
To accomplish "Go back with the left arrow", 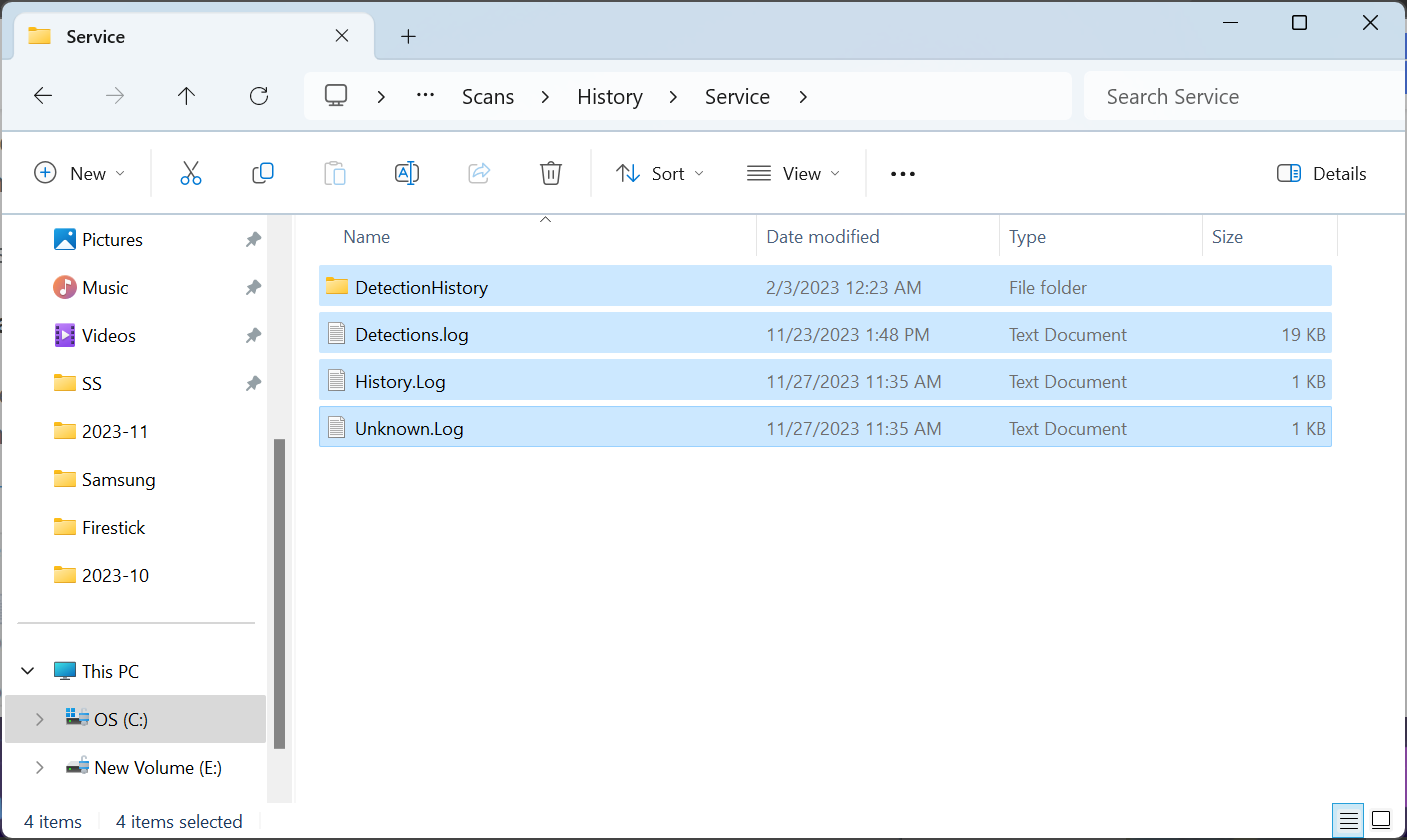I will 43,96.
